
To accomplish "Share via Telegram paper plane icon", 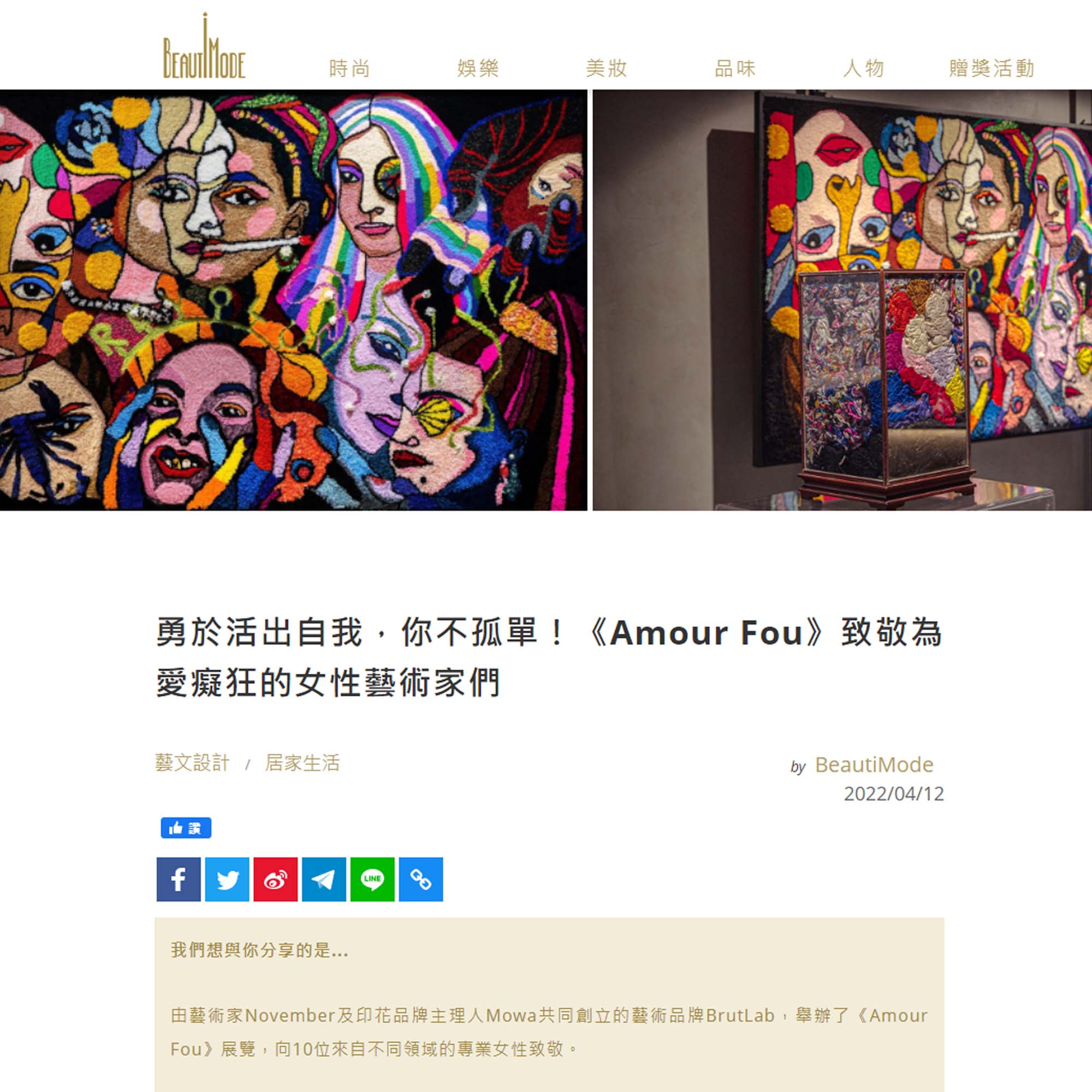I will click(324, 879).
